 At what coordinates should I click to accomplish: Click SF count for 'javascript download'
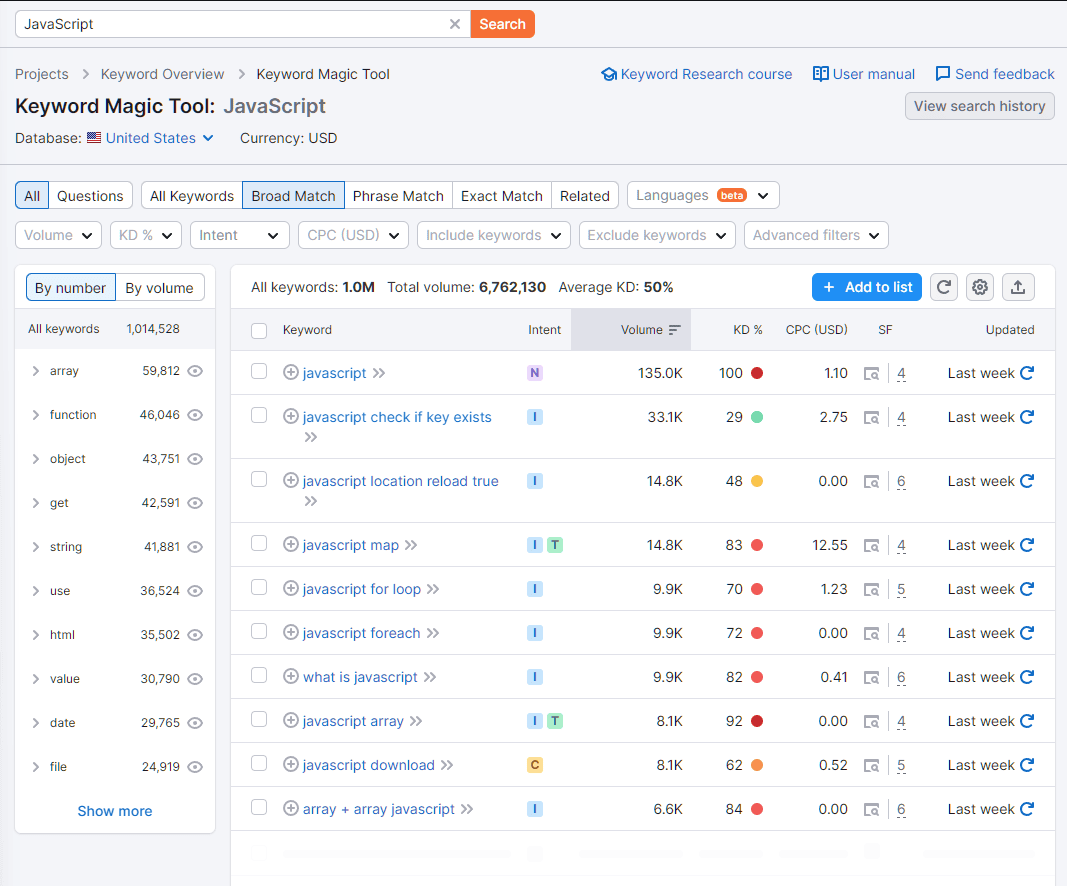[901, 766]
